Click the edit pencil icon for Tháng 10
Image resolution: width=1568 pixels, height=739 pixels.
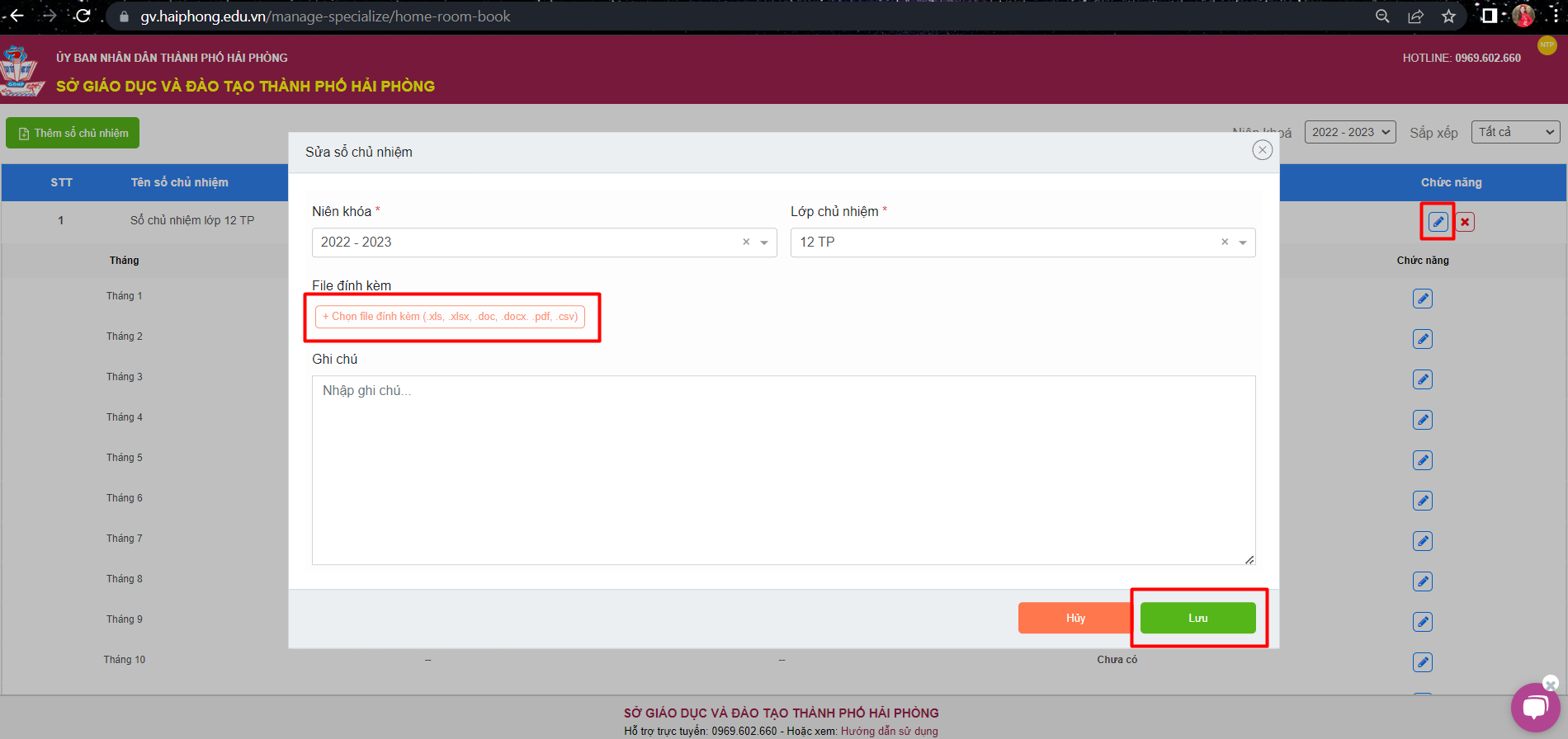[x=1422, y=662]
